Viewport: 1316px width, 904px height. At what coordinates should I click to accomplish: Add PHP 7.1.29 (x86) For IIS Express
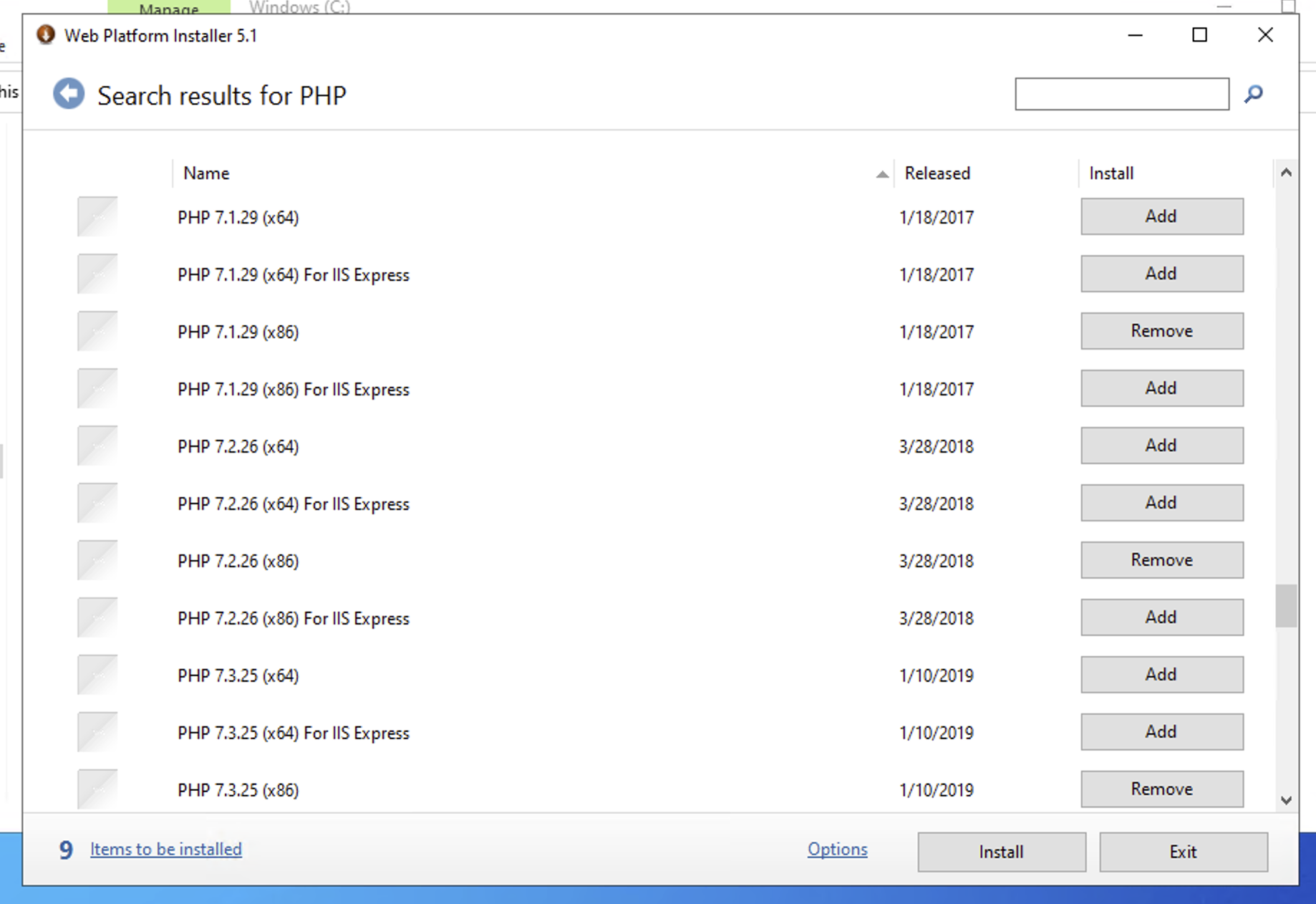(1162, 388)
